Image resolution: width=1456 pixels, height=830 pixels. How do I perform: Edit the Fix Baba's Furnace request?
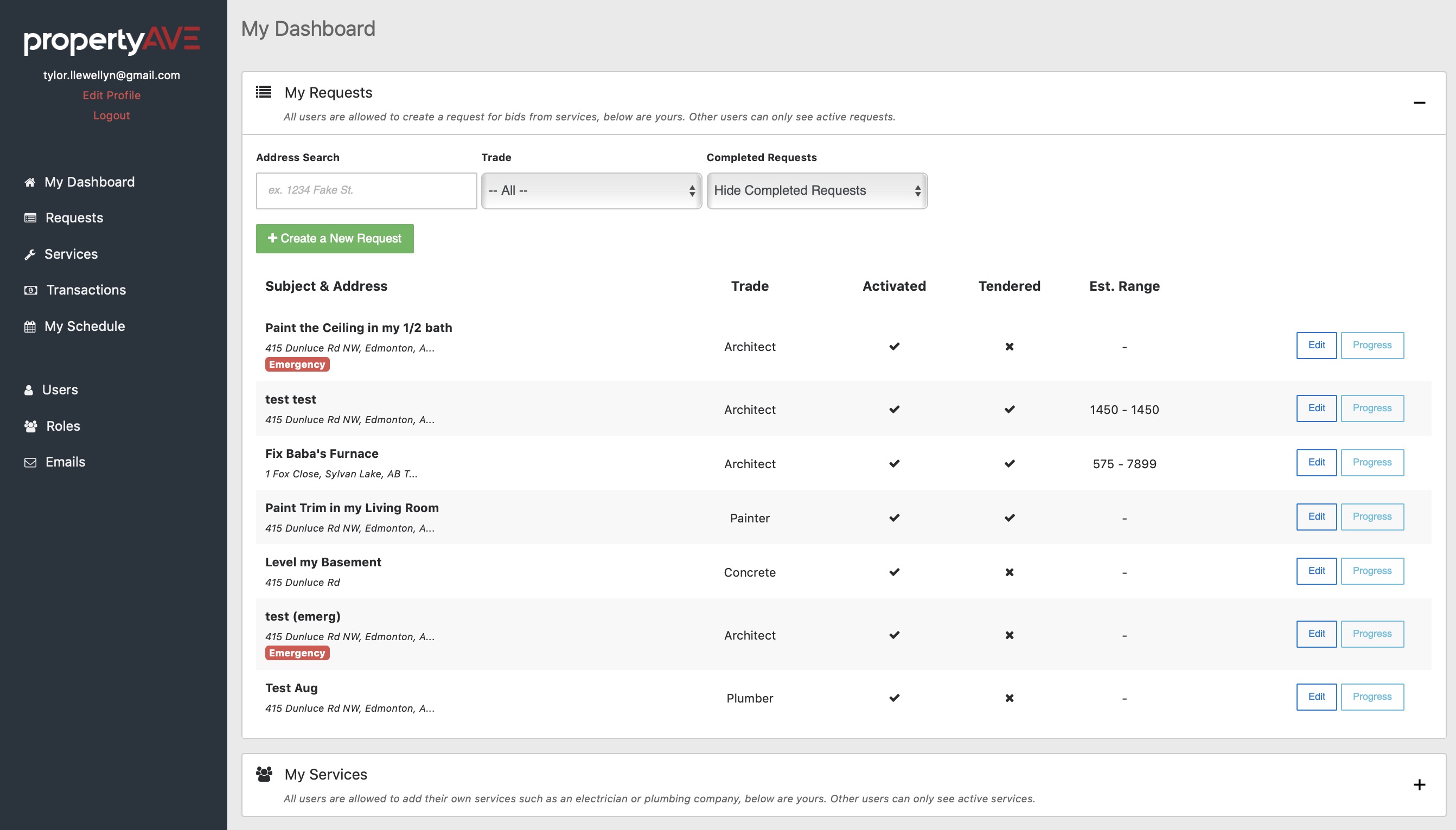point(1316,462)
